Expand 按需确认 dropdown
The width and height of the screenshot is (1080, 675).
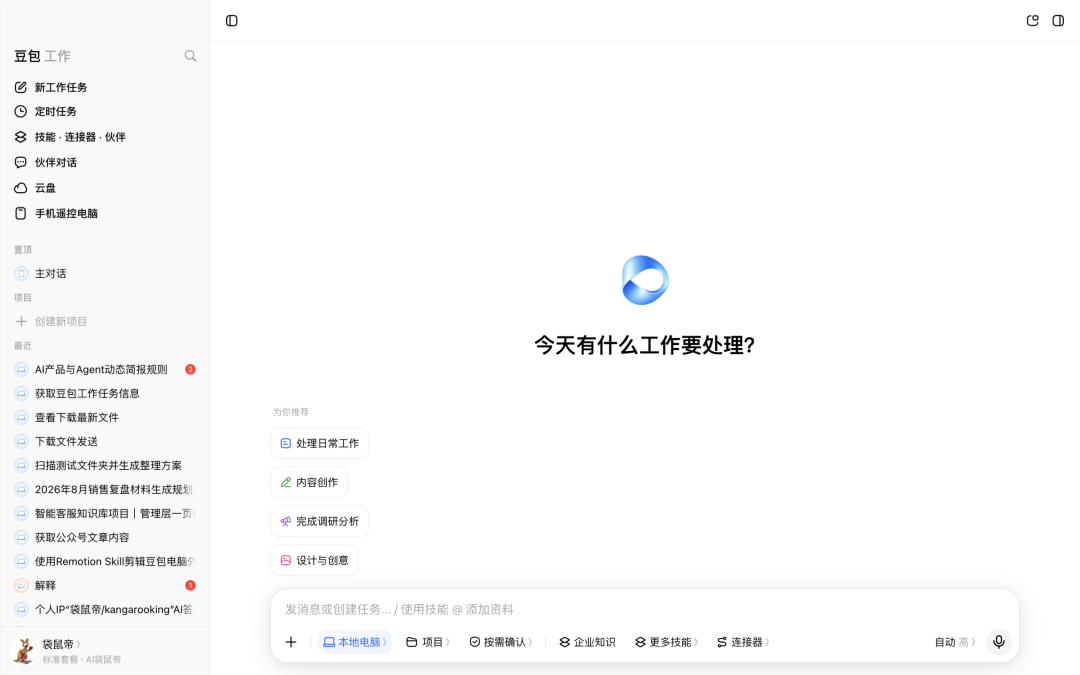coord(501,642)
